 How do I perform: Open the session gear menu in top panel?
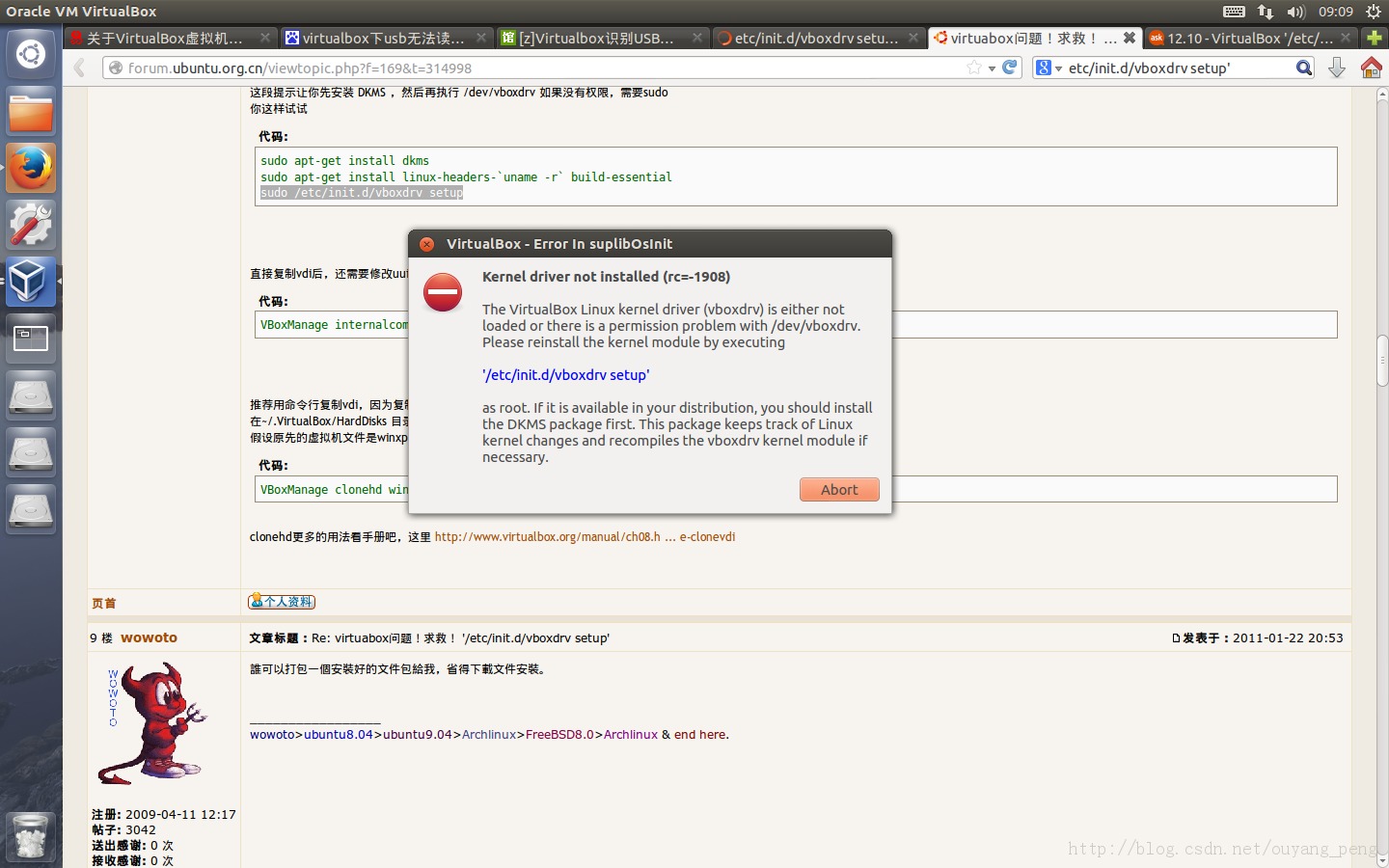point(1373,12)
